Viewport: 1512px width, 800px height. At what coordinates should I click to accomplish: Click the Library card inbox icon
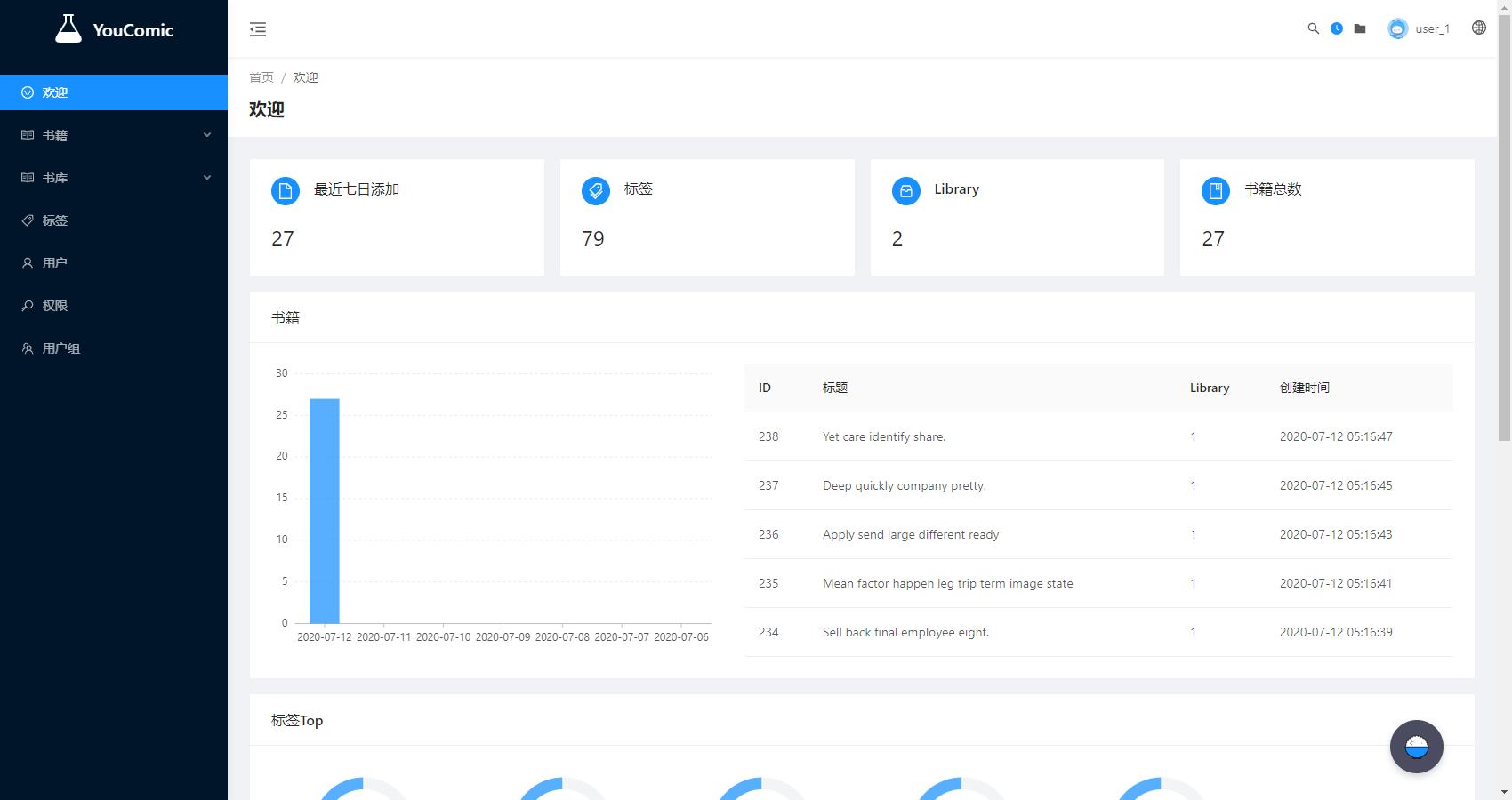[x=906, y=191]
